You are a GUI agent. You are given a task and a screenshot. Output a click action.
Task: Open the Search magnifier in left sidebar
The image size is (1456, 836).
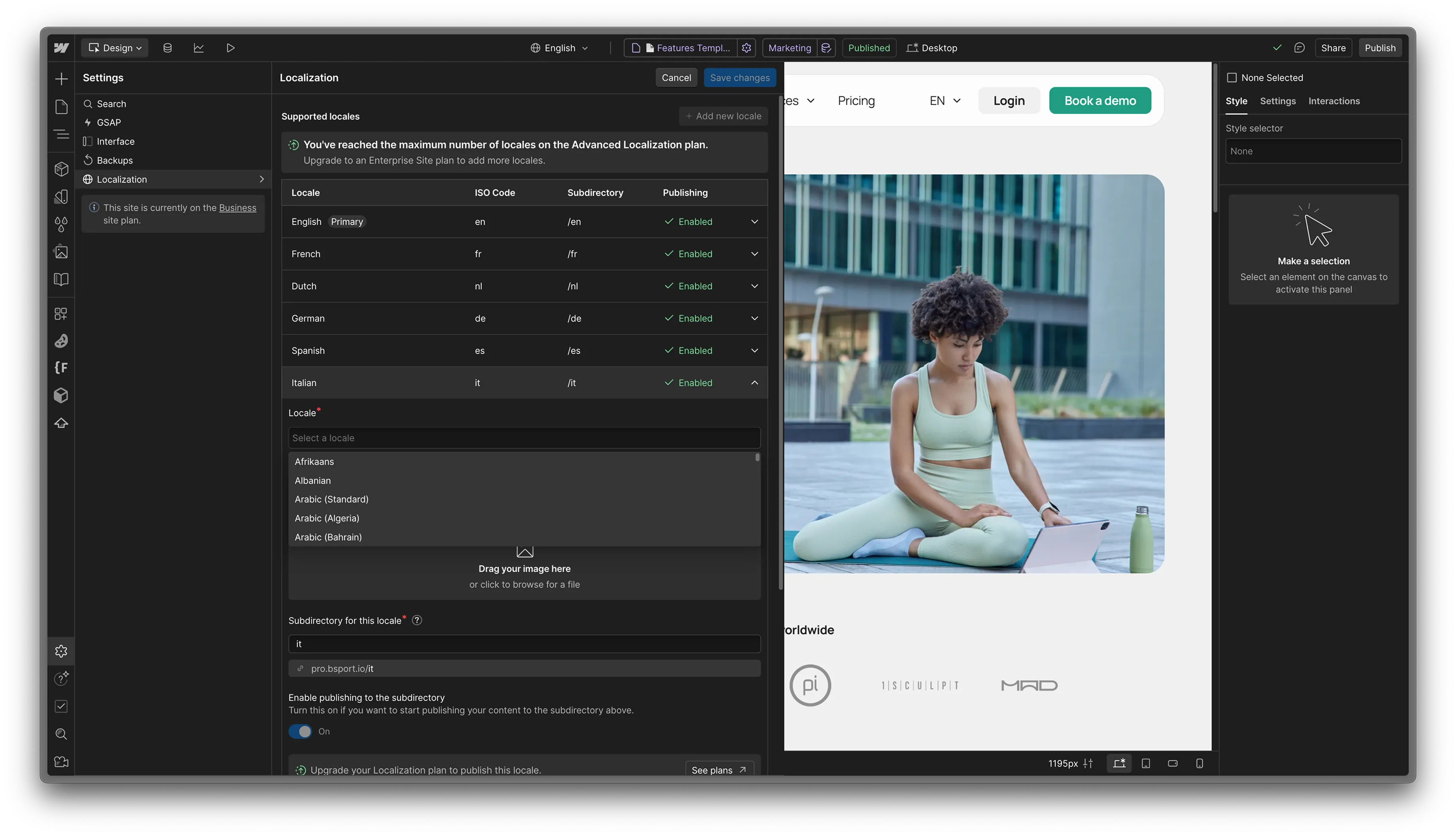pyautogui.click(x=61, y=734)
